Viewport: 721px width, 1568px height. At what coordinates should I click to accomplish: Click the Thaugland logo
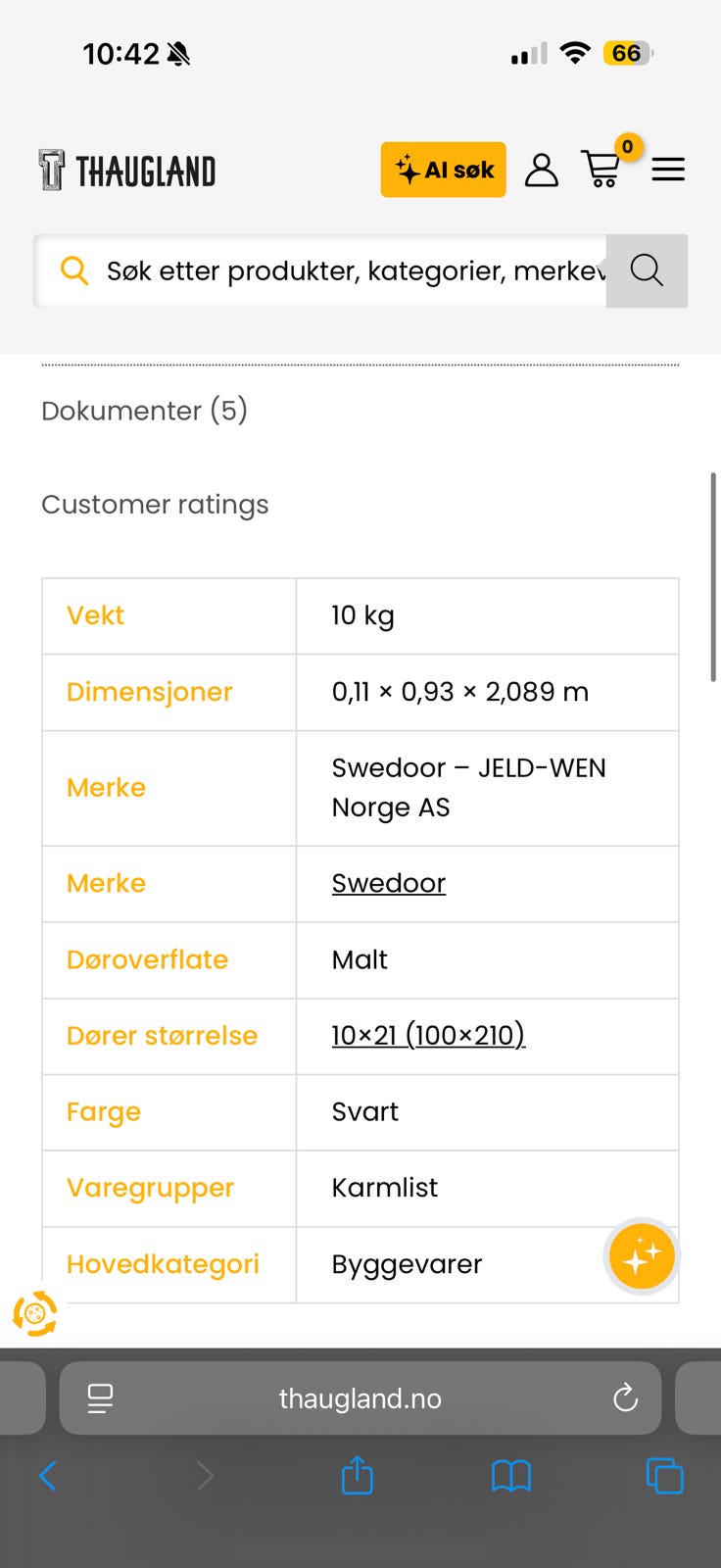pos(127,171)
